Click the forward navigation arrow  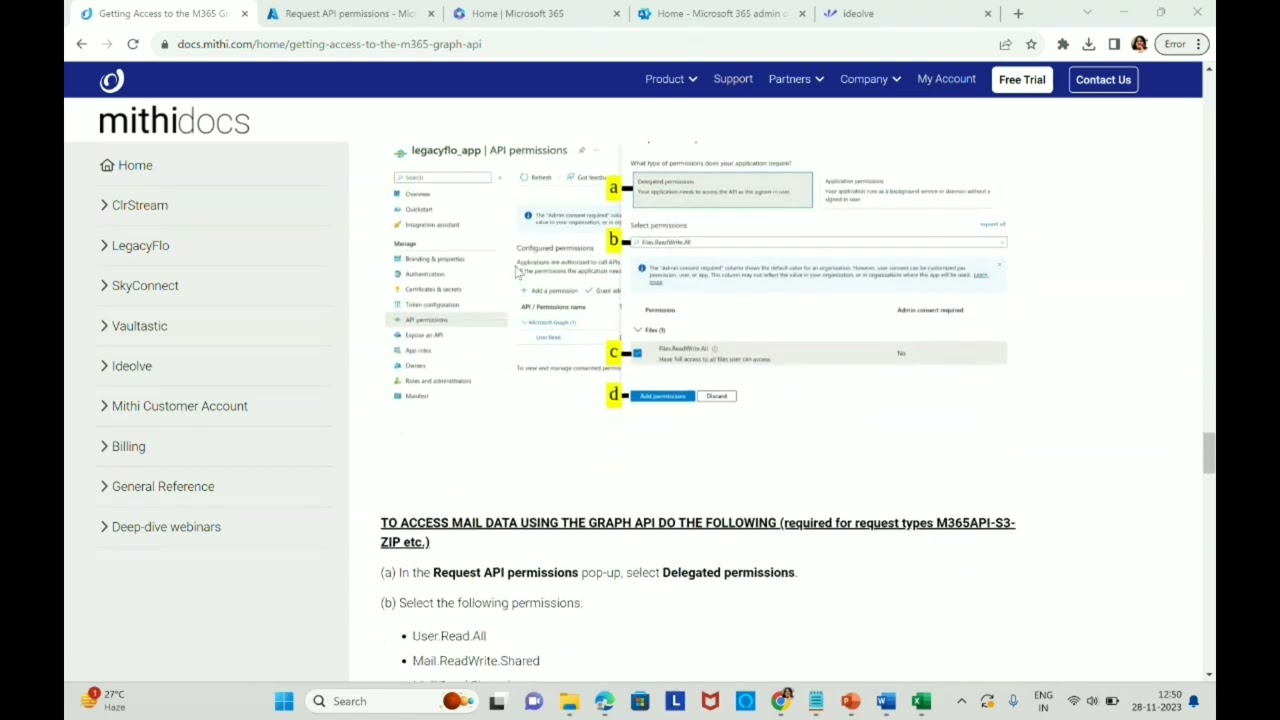107,44
